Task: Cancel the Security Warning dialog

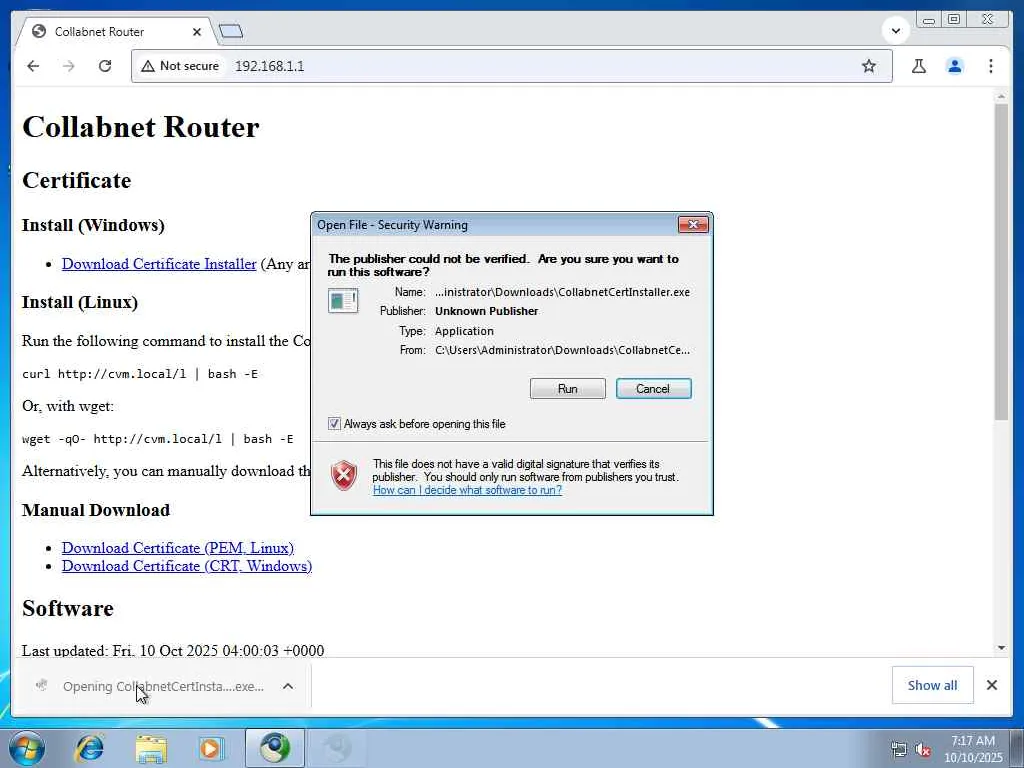Action: click(653, 389)
